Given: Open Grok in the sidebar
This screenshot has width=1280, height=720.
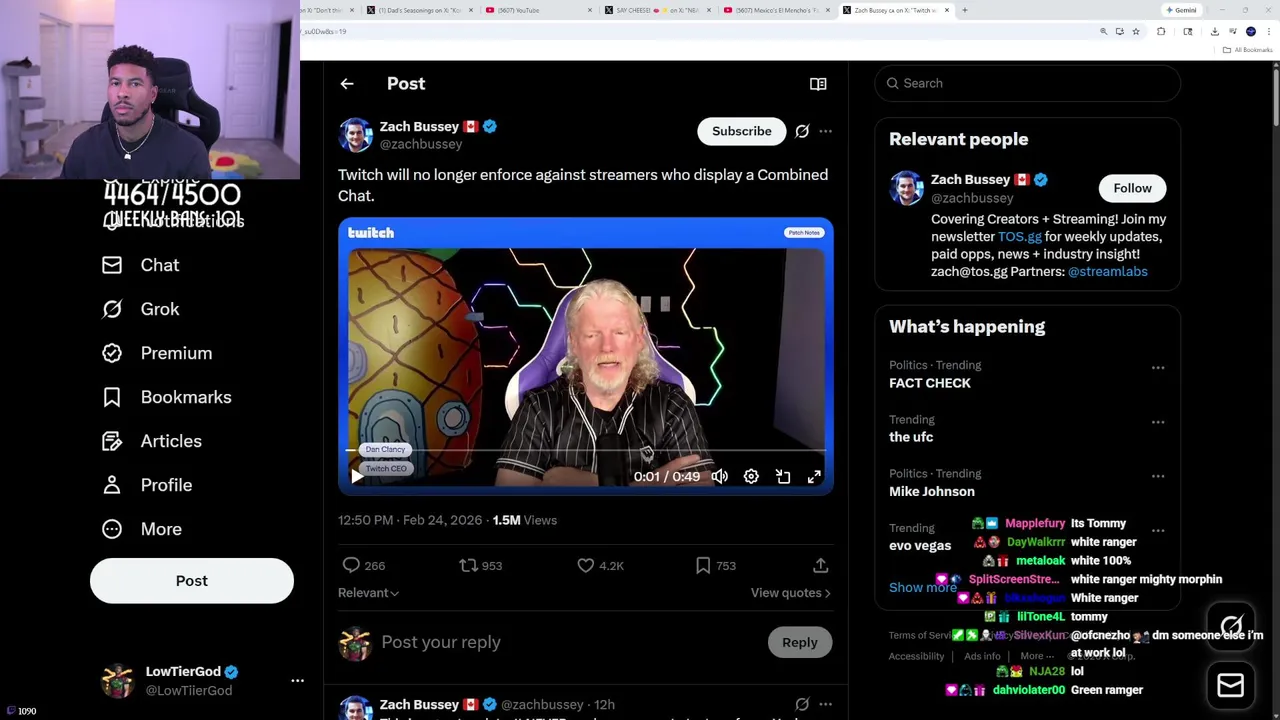Looking at the screenshot, I should (141, 309).
